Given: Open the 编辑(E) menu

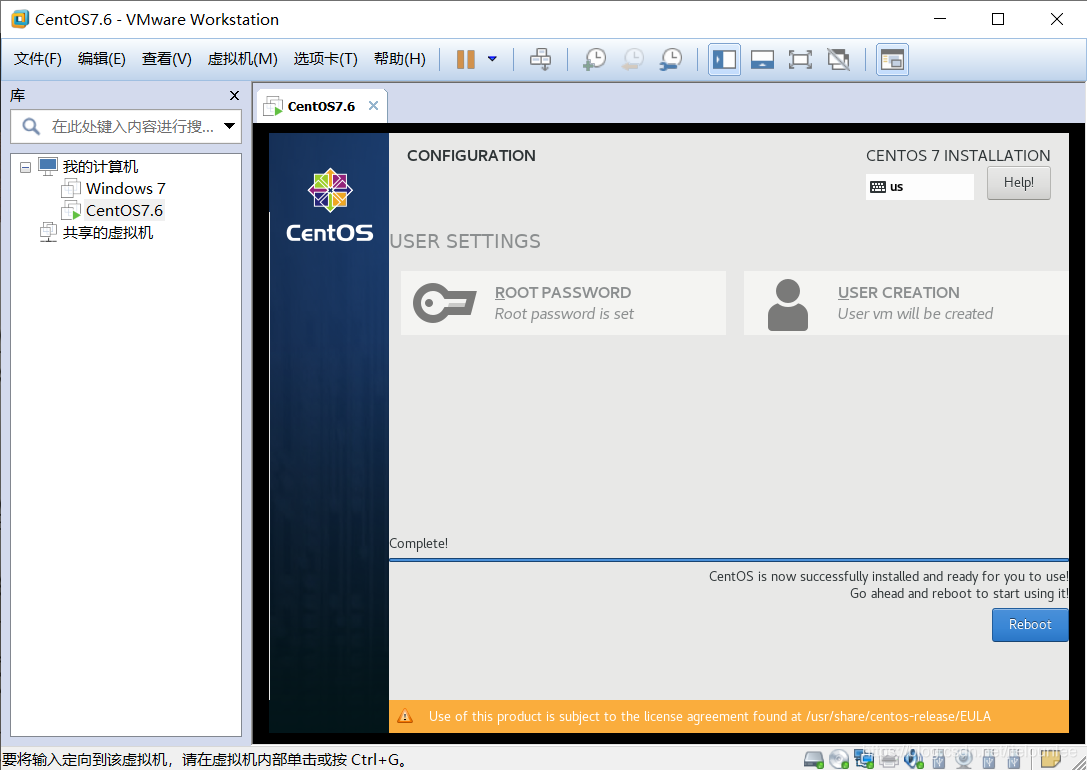Looking at the screenshot, I should point(101,59).
